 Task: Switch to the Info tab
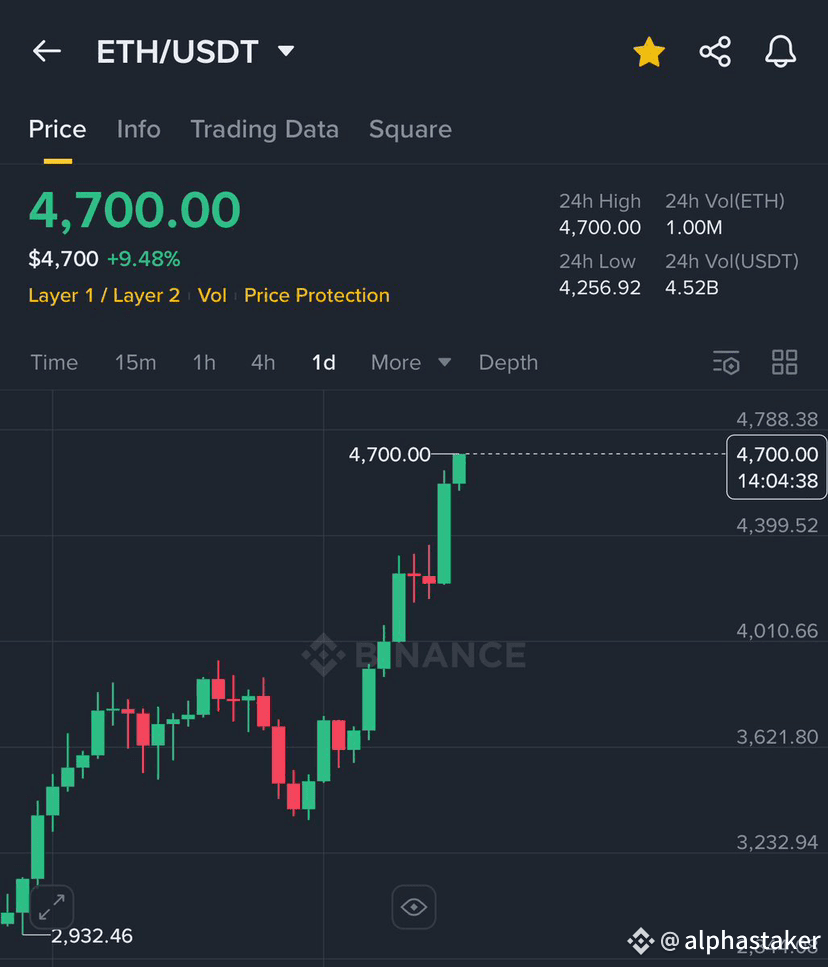pos(139,130)
